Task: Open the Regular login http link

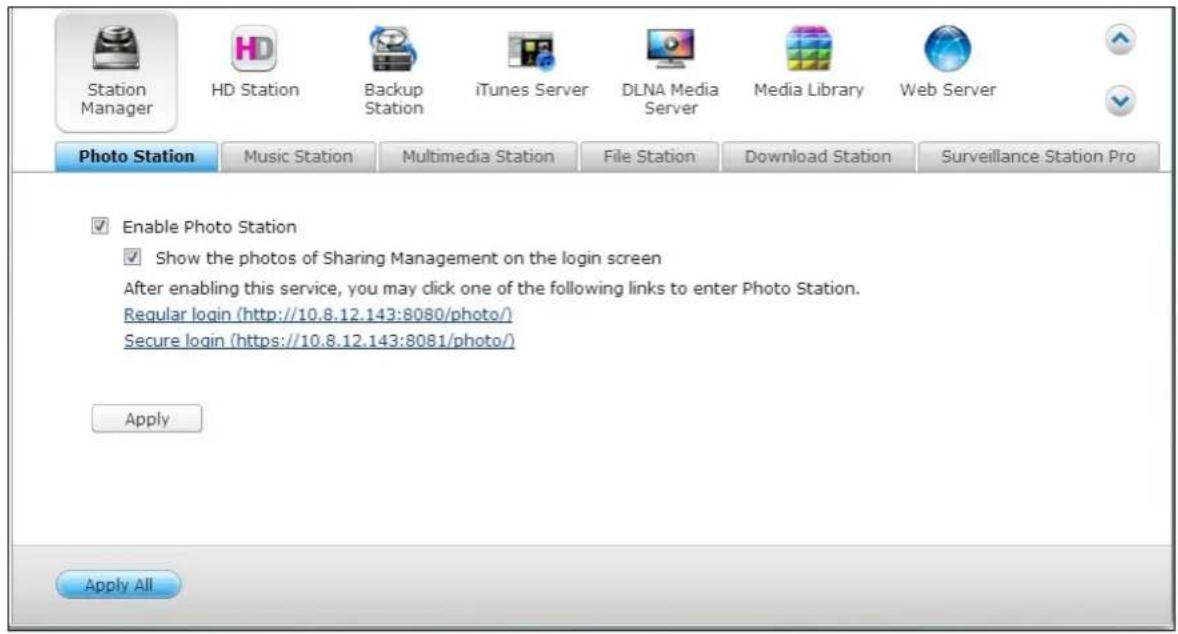Action: click(x=318, y=314)
